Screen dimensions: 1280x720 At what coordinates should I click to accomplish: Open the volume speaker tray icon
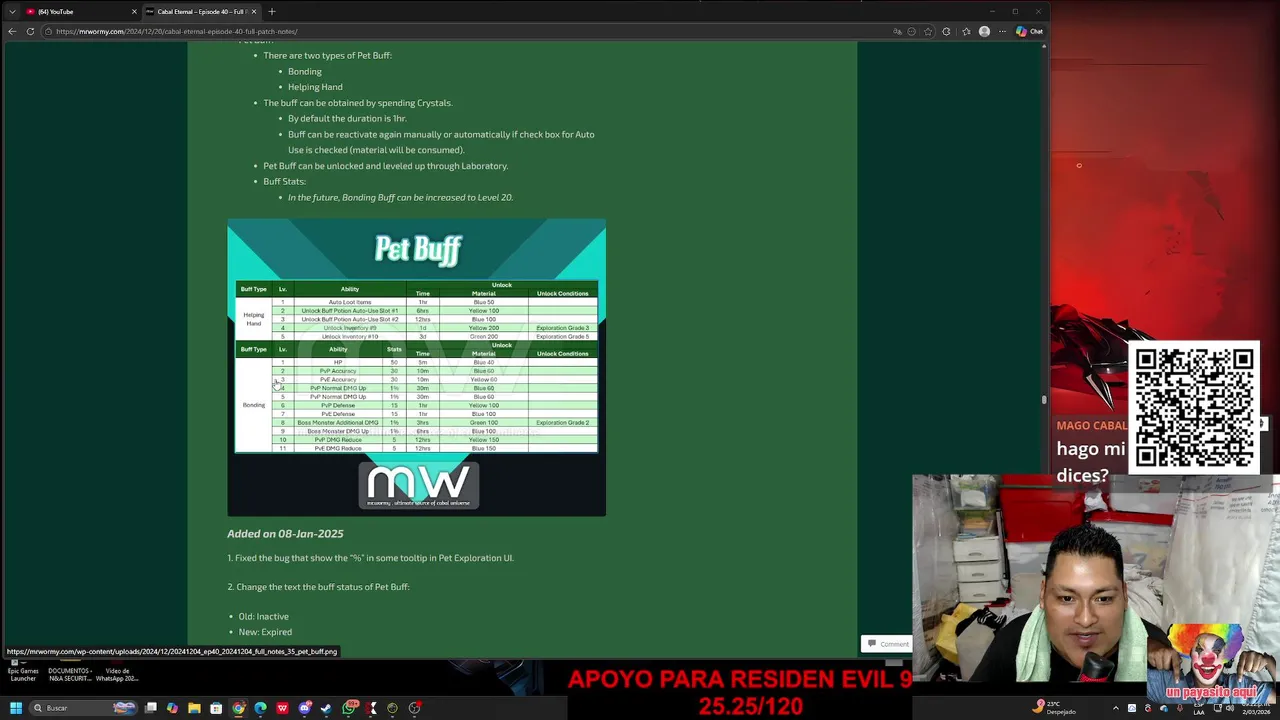pyautogui.click(x=1230, y=708)
